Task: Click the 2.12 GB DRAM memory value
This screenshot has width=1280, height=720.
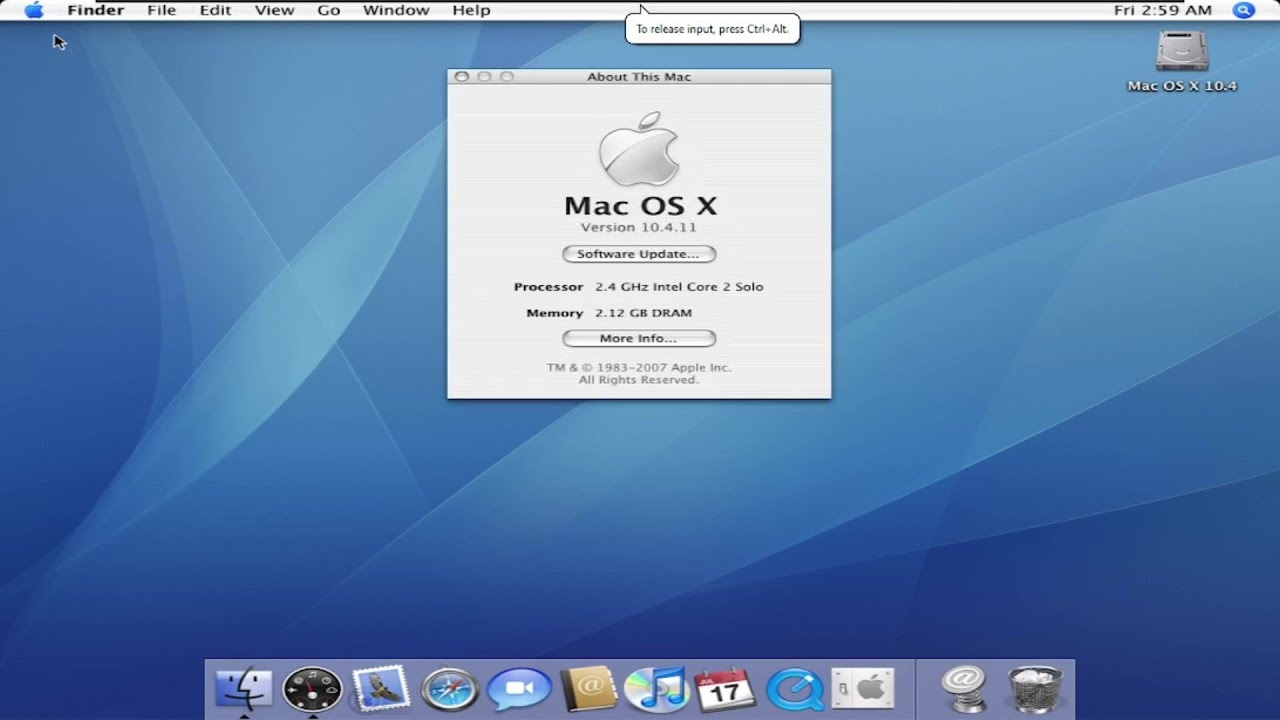Action: coord(643,313)
